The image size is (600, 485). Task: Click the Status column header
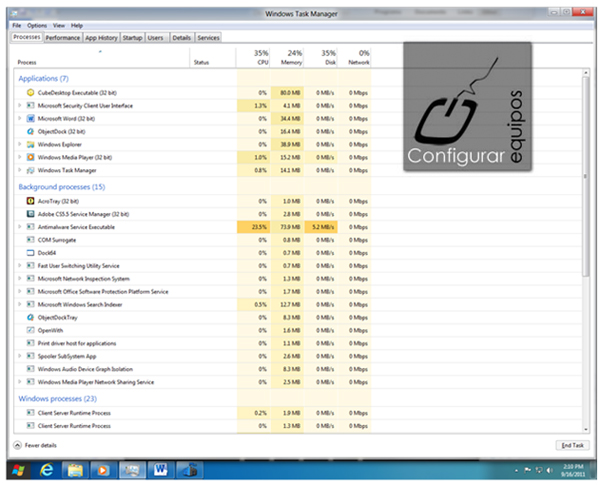tap(213, 57)
